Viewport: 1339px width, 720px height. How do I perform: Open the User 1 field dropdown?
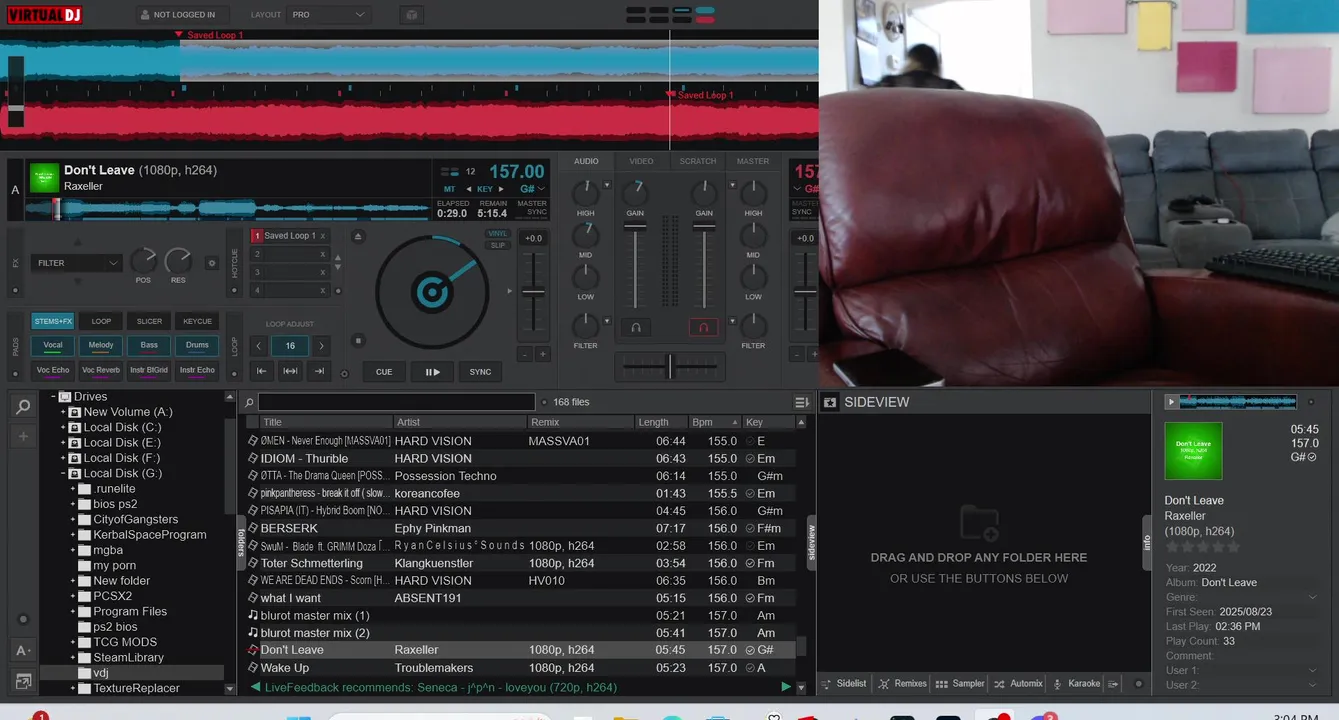click(x=1313, y=670)
